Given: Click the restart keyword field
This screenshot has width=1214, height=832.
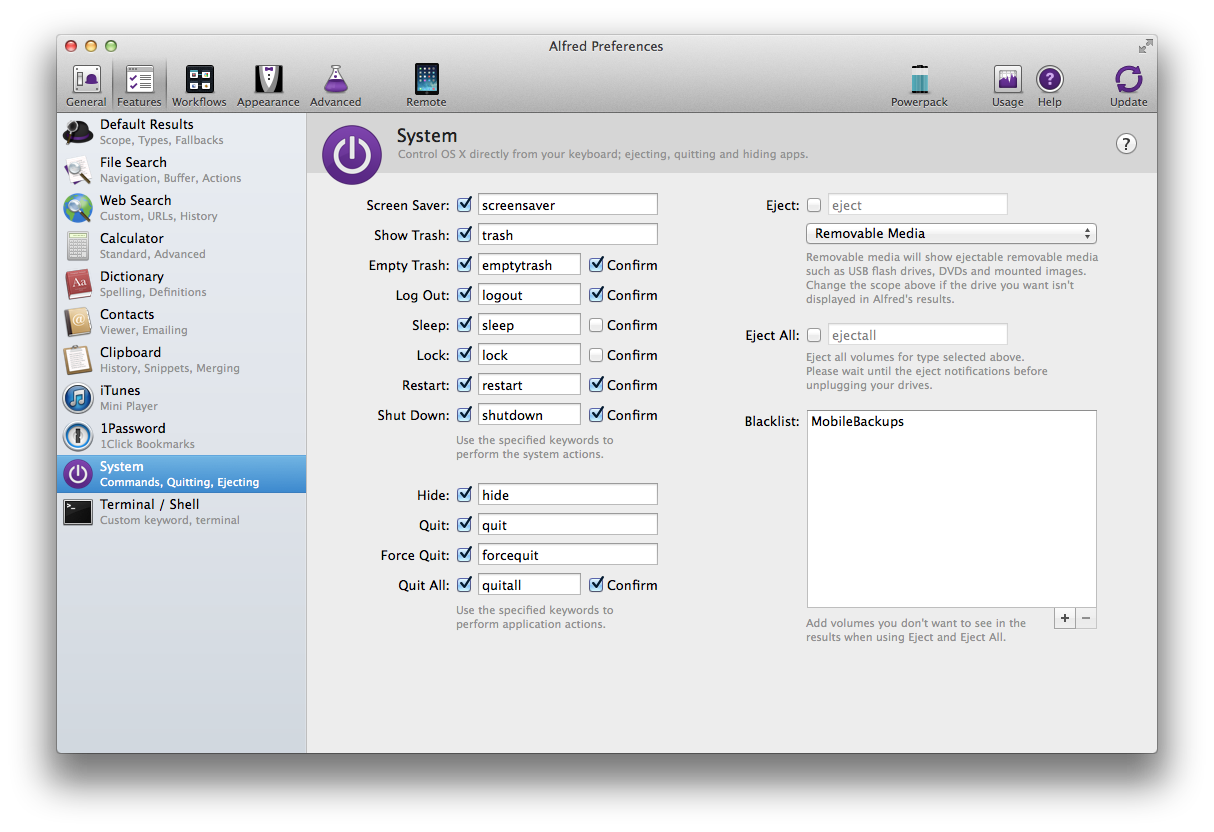Looking at the screenshot, I should [529, 385].
